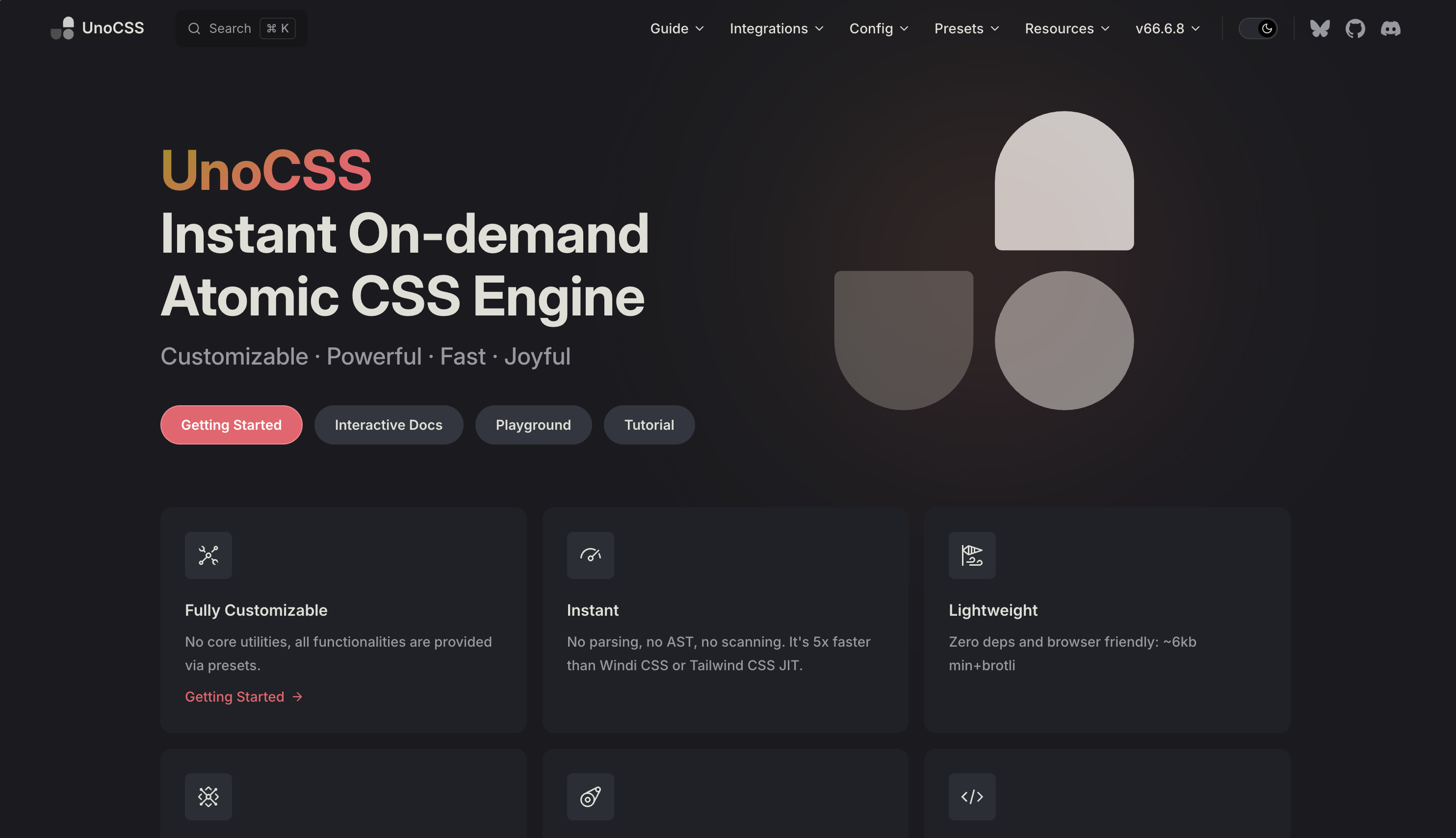Open the GitHub repository icon
The height and width of the screenshot is (838, 1456).
tap(1355, 28)
